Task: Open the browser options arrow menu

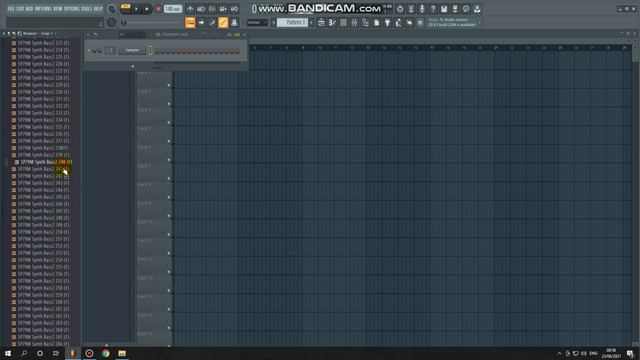Action: click(x=4, y=33)
